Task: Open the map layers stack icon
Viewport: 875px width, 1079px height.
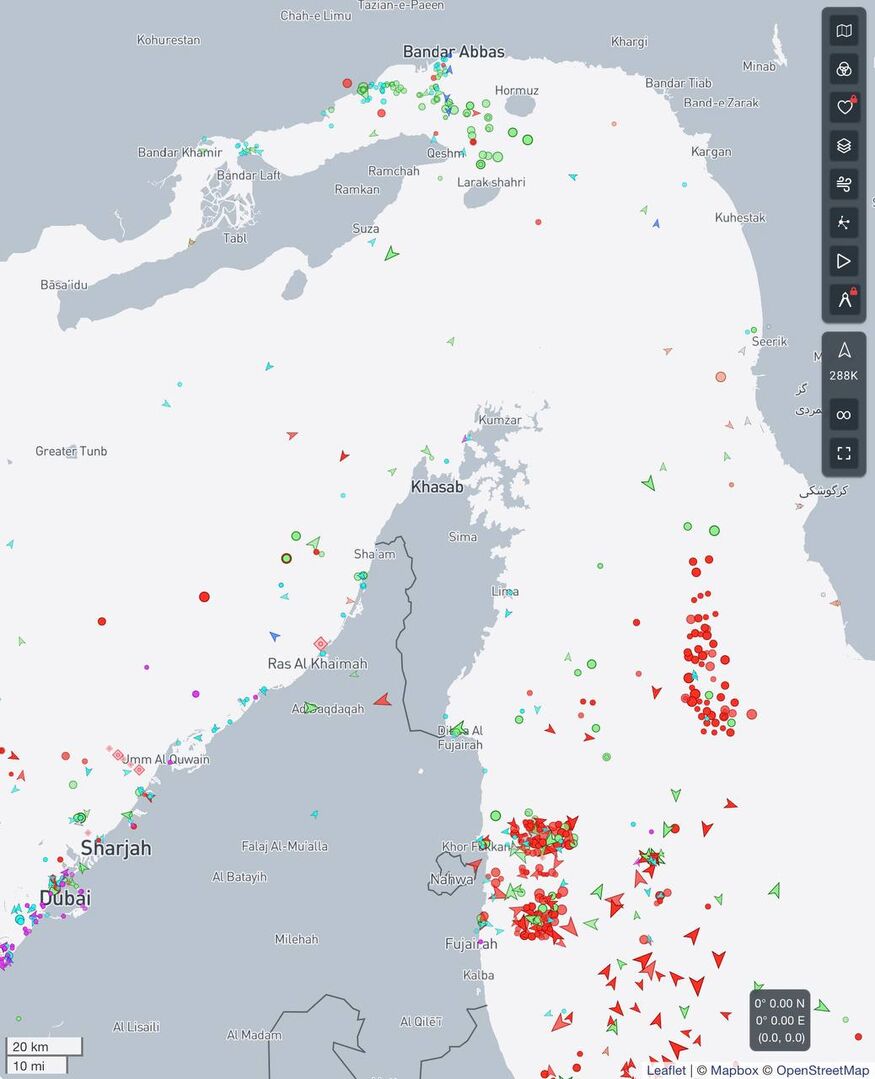Action: (844, 146)
